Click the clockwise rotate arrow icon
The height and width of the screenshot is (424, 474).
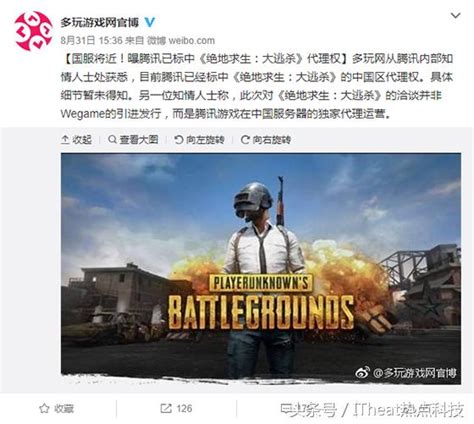245,139
